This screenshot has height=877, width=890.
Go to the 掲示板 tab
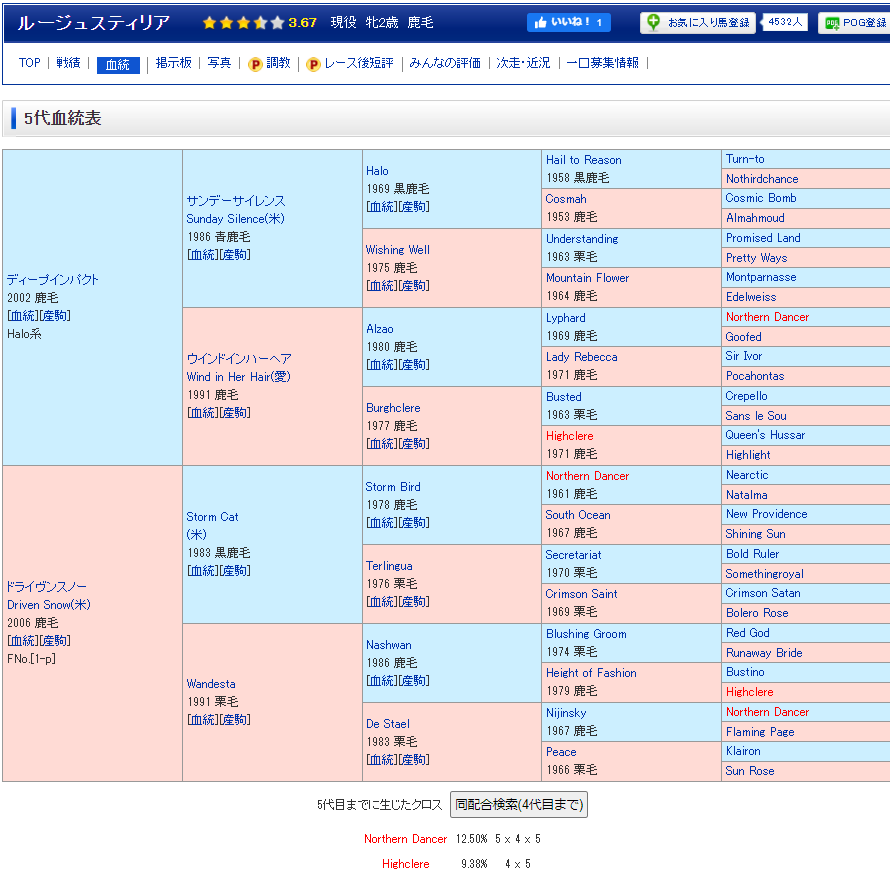click(x=173, y=63)
